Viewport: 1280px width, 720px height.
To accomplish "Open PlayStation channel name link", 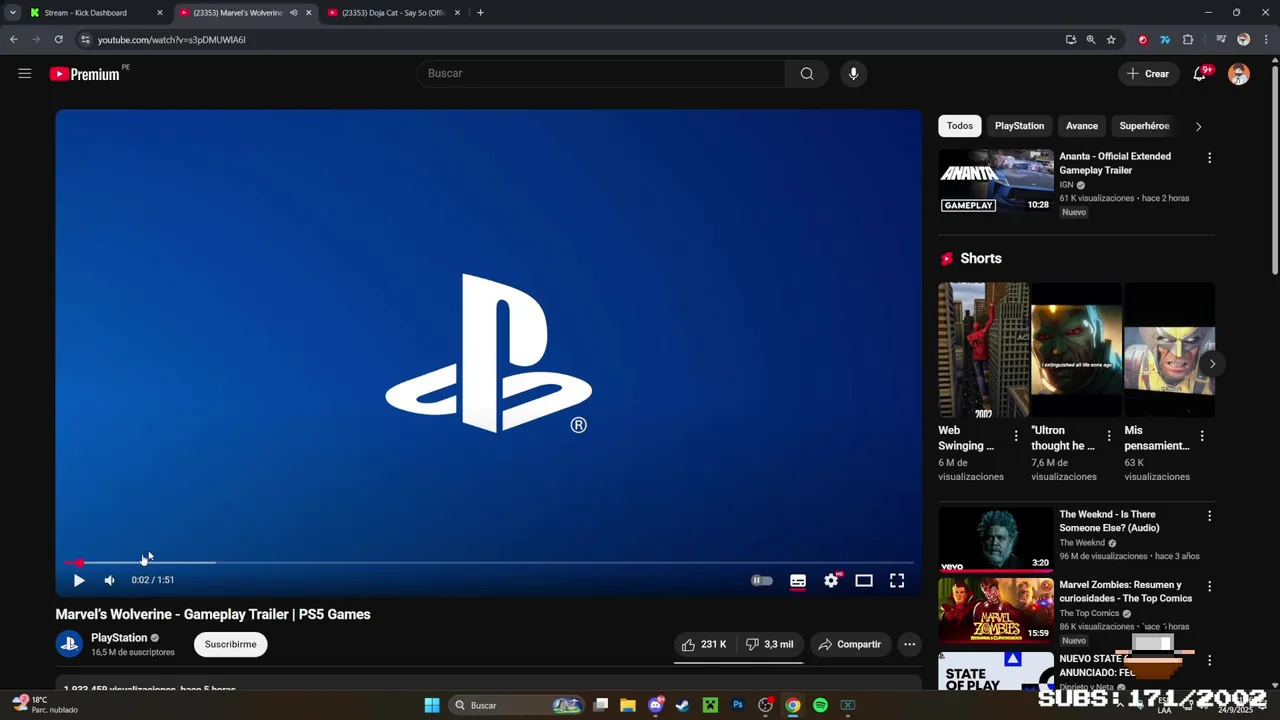I will click(119, 638).
